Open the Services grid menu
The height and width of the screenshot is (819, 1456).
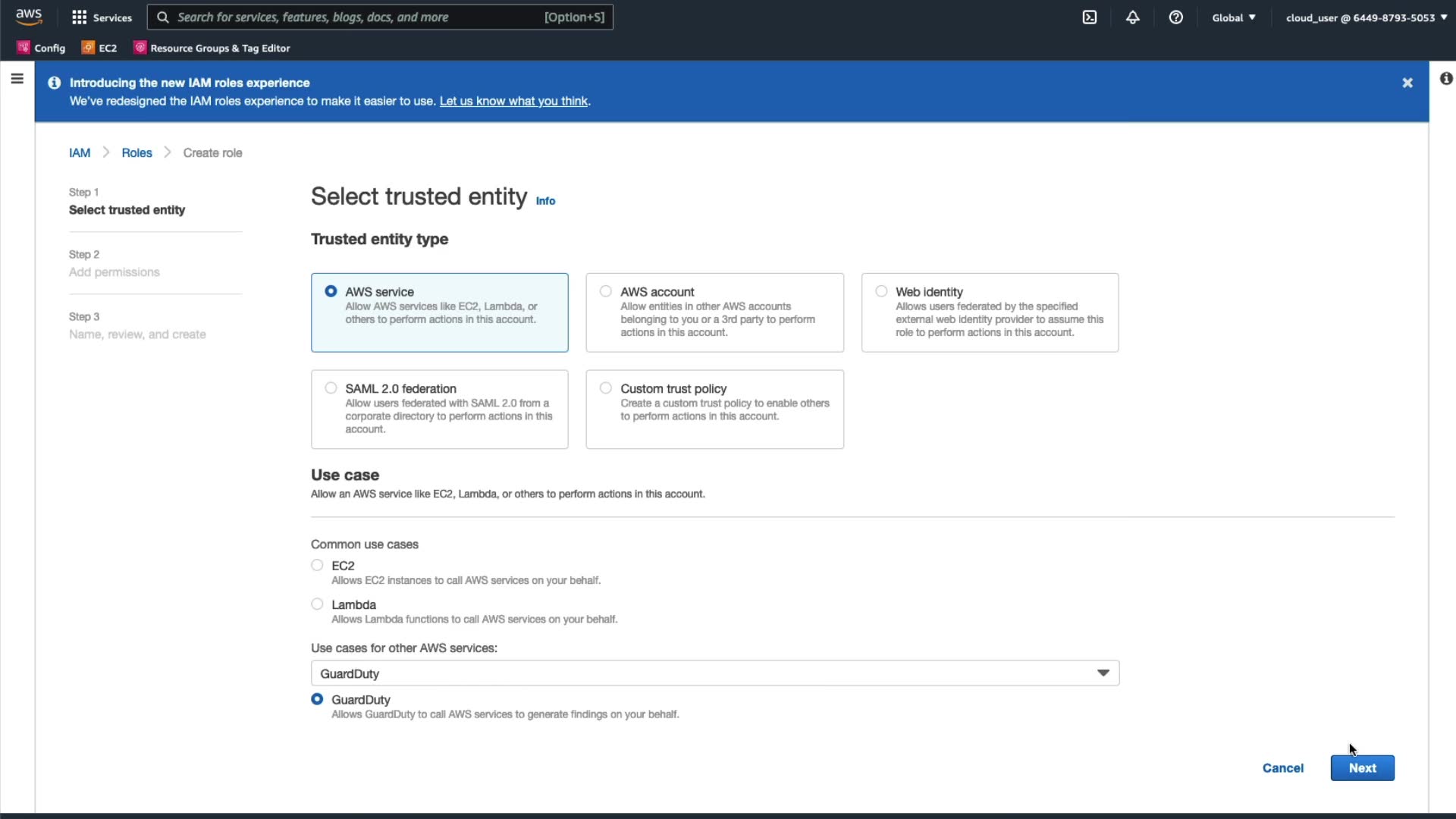[x=102, y=17]
